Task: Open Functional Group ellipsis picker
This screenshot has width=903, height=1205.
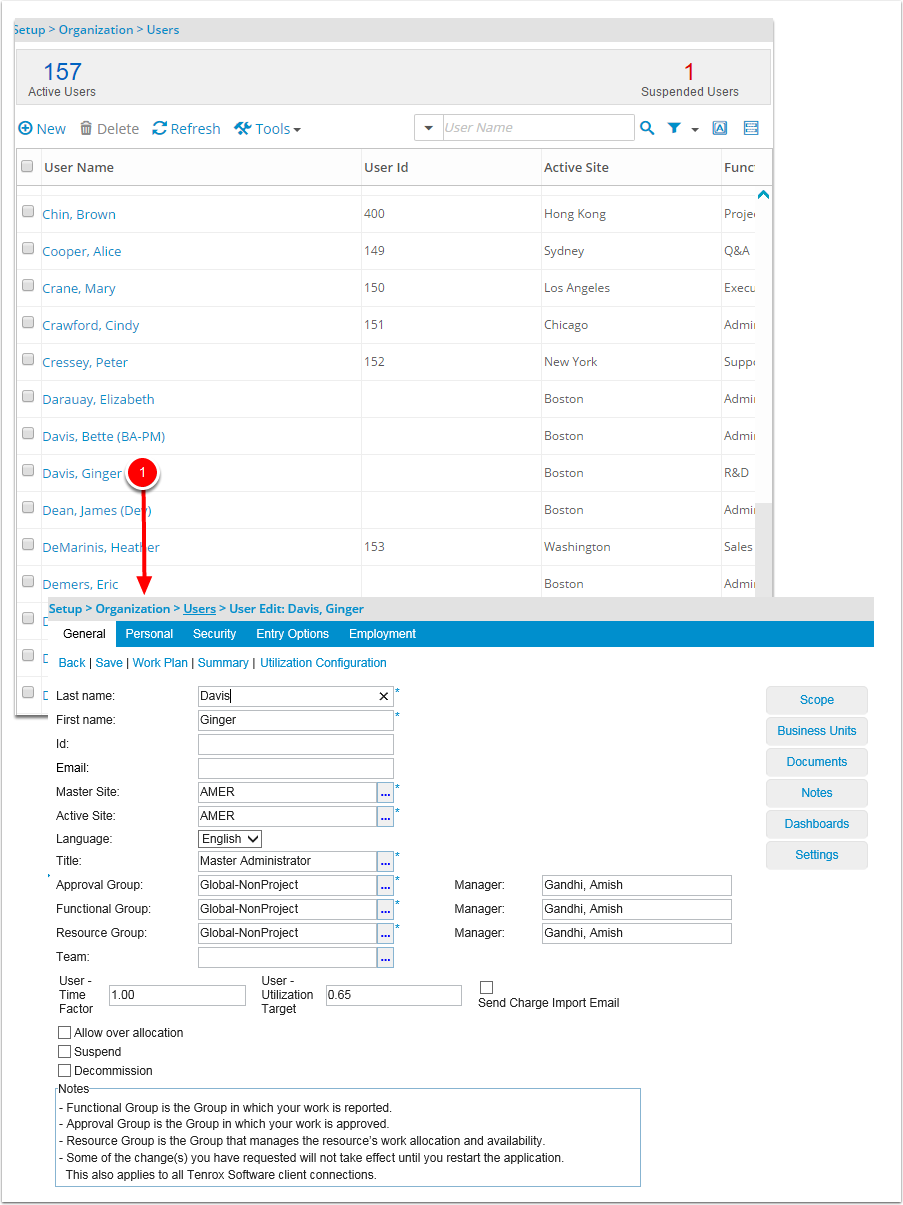Action: tap(385, 909)
